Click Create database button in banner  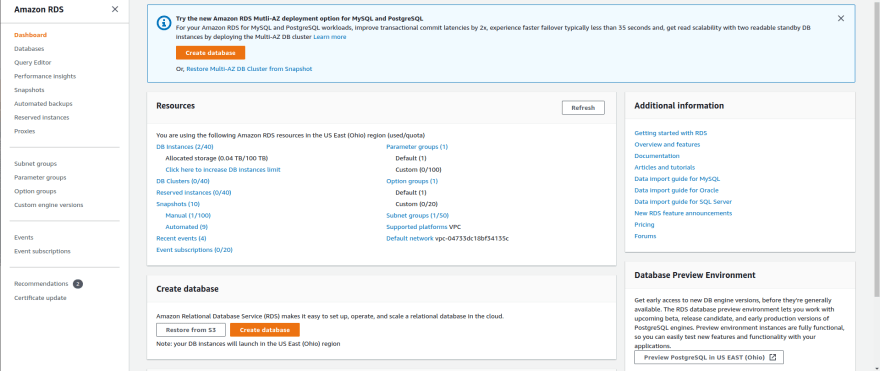[210, 53]
